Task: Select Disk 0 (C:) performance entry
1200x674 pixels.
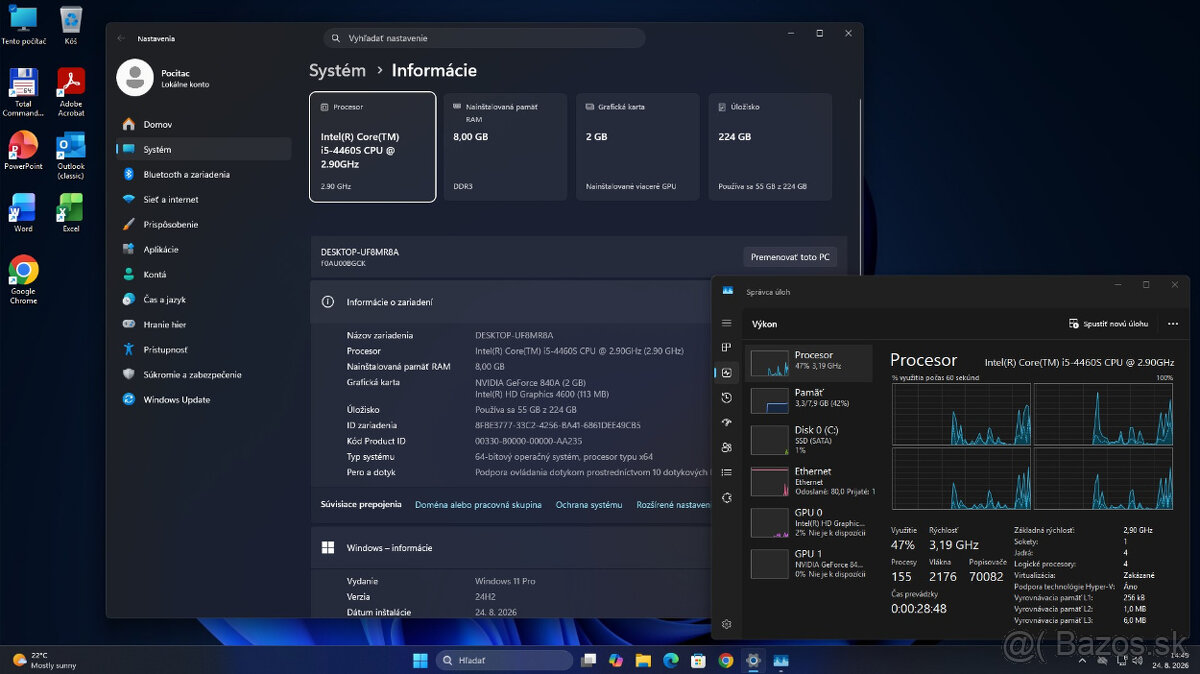Action: click(x=809, y=439)
